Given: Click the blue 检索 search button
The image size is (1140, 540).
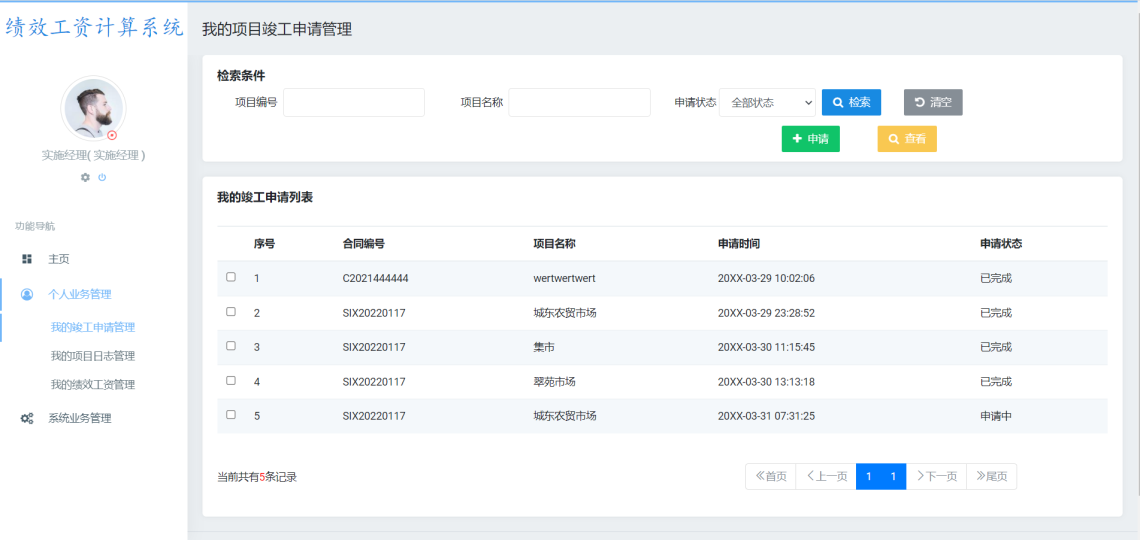Looking at the screenshot, I should click(851, 102).
